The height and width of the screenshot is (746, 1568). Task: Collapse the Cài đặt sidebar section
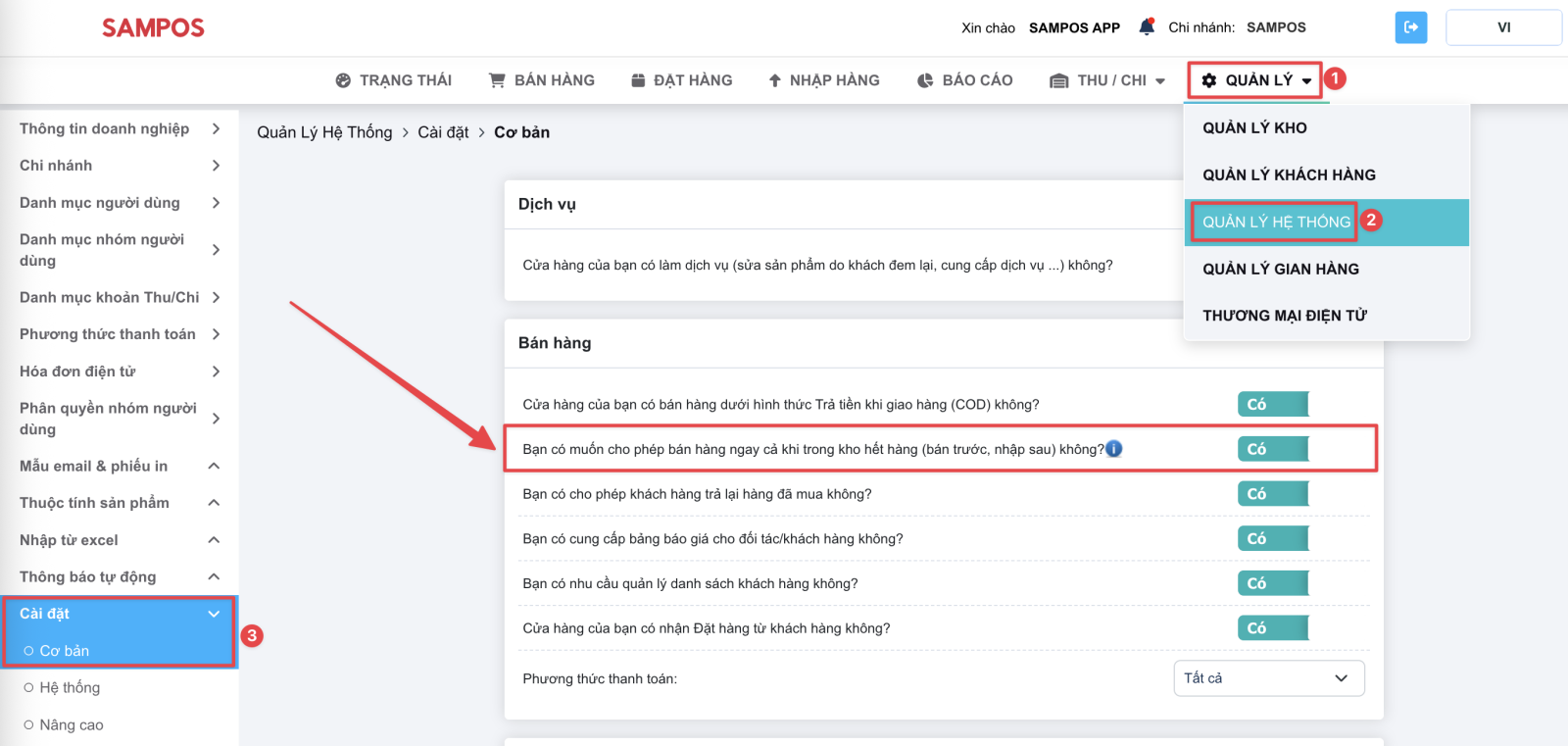[214, 614]
